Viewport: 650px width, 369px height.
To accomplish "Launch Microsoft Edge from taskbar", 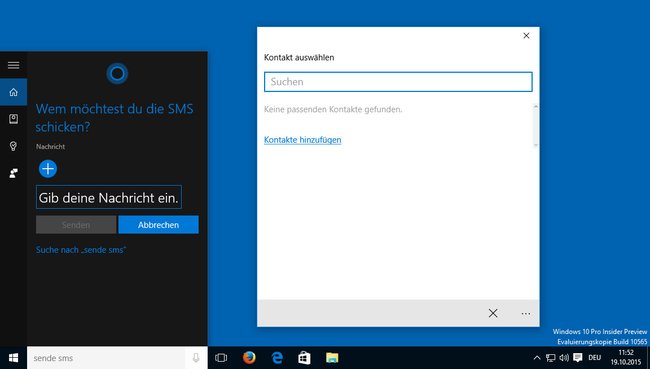I will pos(276,357).
